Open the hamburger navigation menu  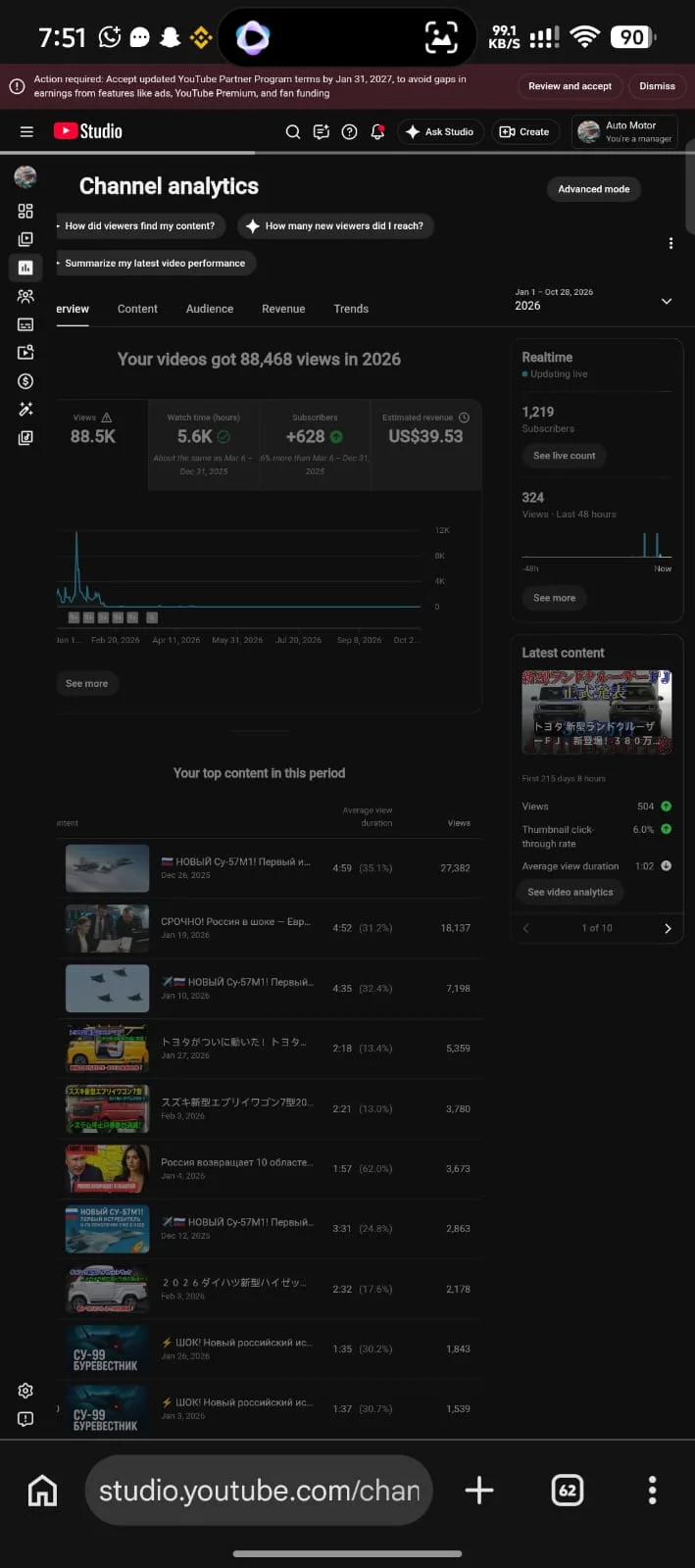point(26,131)
